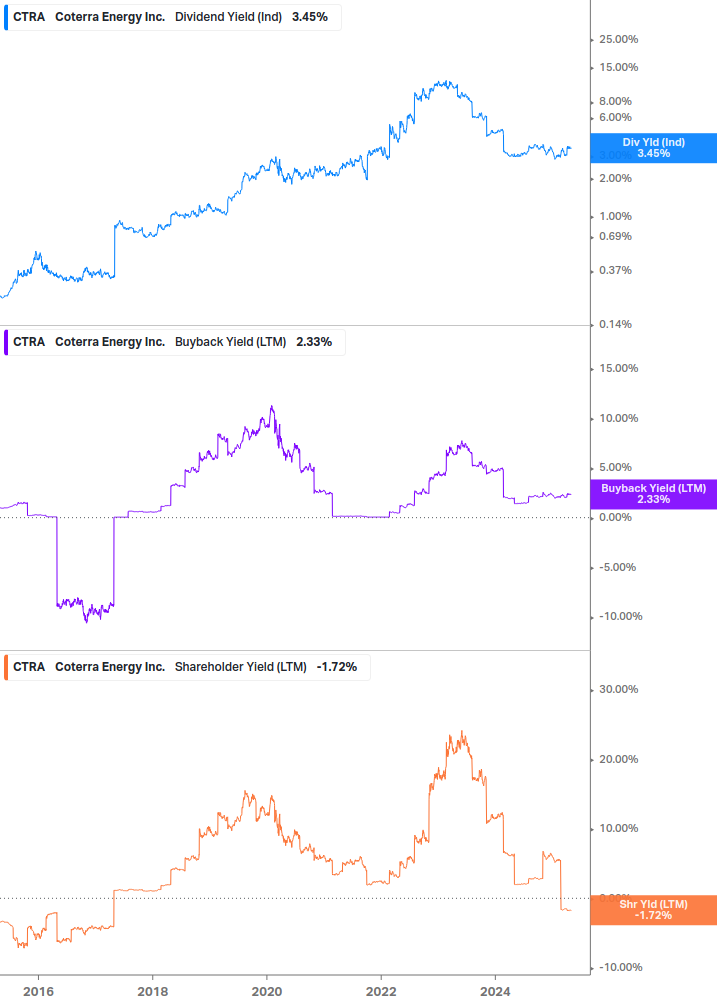This screenshot has height=1005, width=717.
Task: Click the Shareholder Yield (LTM) legend label
Action: click(240, 667)
